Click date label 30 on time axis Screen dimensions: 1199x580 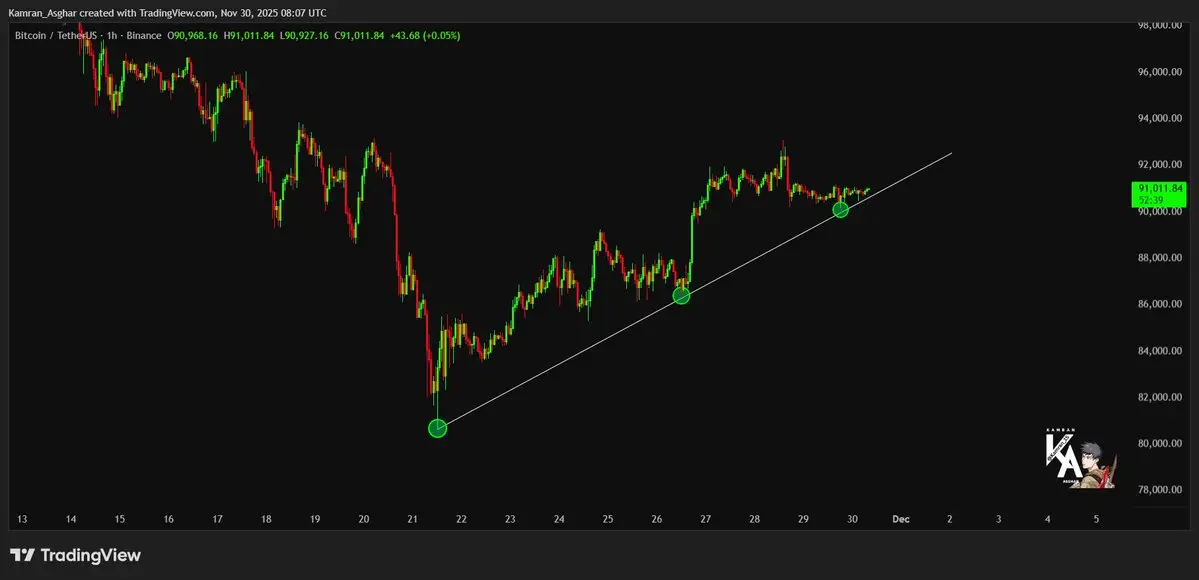853,520
